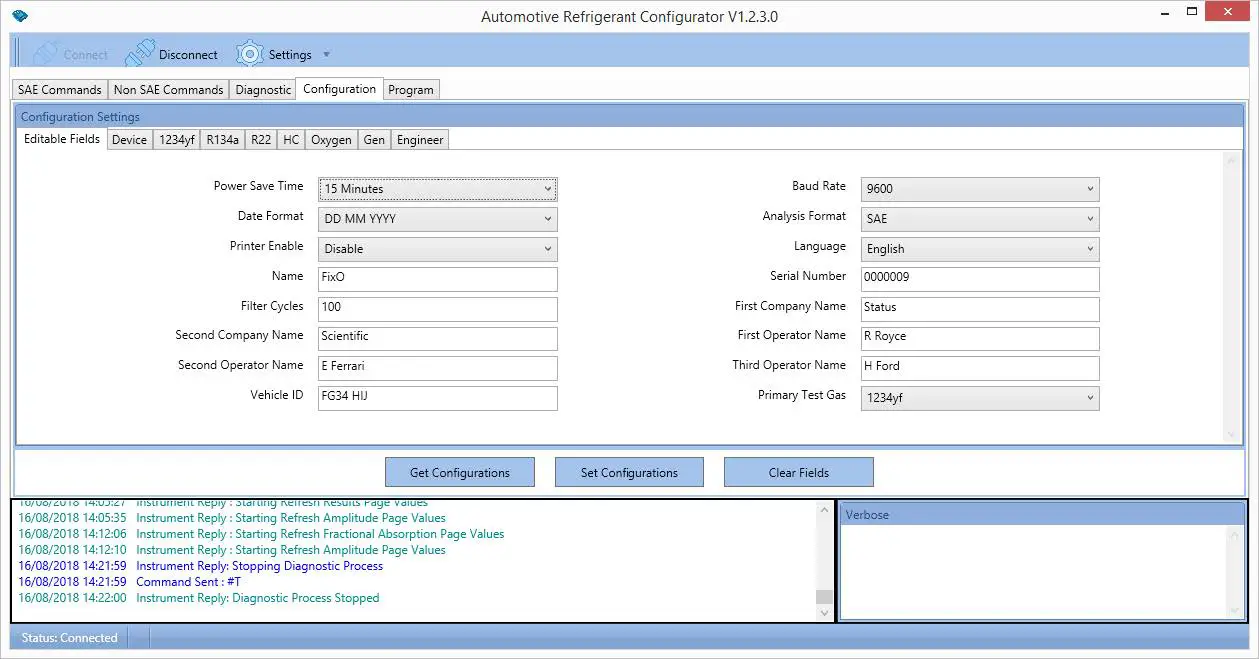Switch to the Diagnostic tab
The height and width of the screenshot is (659, 1259).
[x=262, y=89]
